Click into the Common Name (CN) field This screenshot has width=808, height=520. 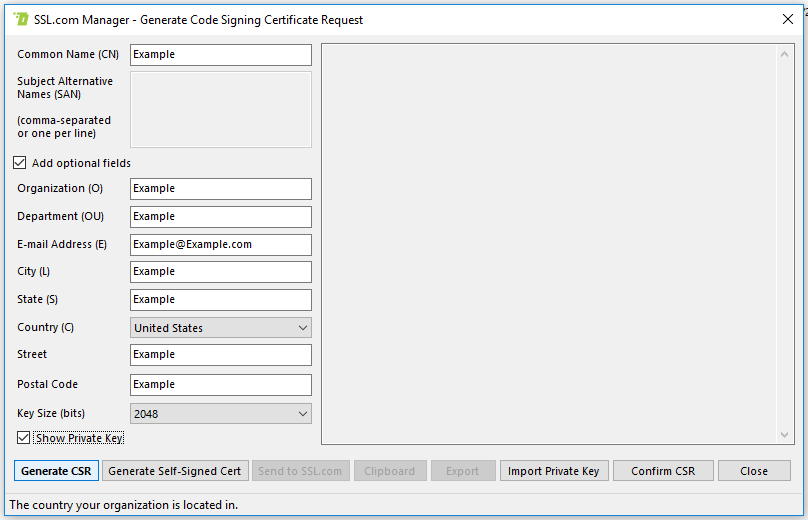click(x=221, y=55)
